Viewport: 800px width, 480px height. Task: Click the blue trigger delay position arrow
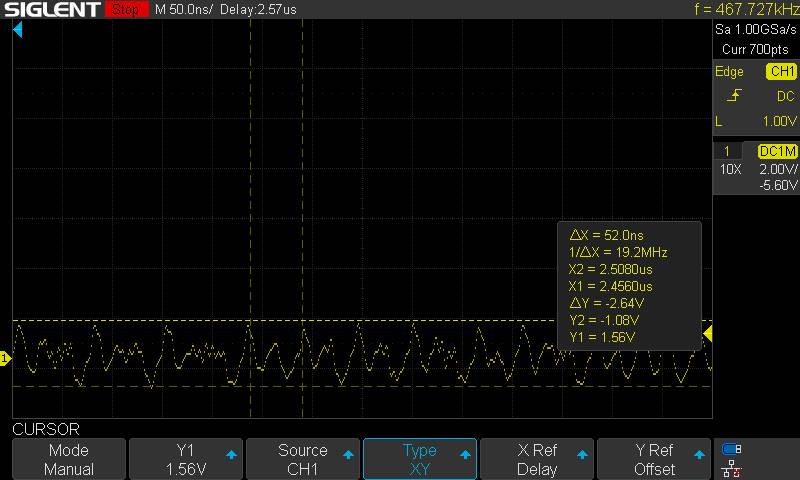[x=18, y=30]
